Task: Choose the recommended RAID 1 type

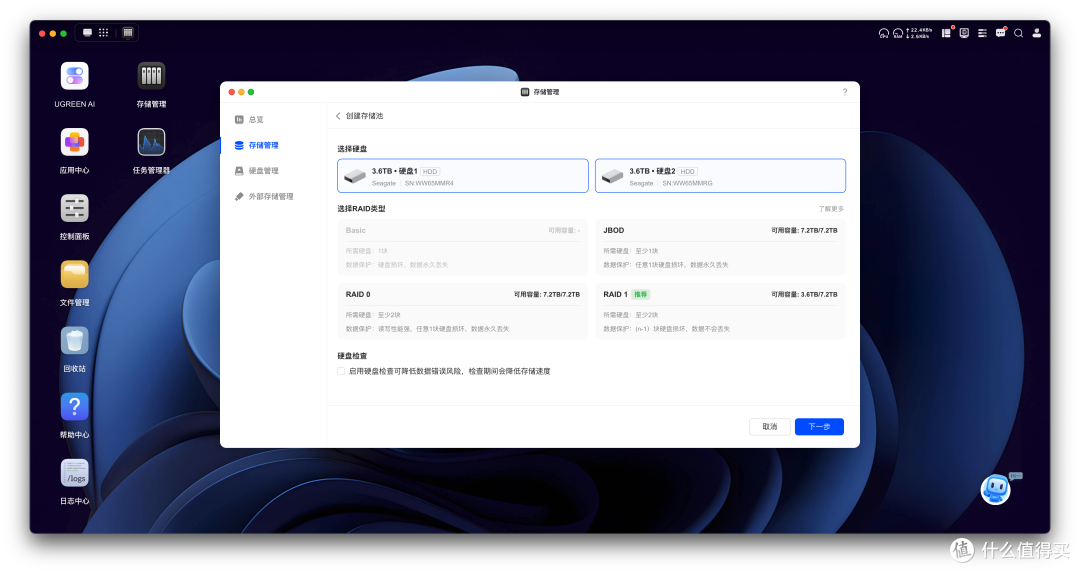Action: [720, 311]
